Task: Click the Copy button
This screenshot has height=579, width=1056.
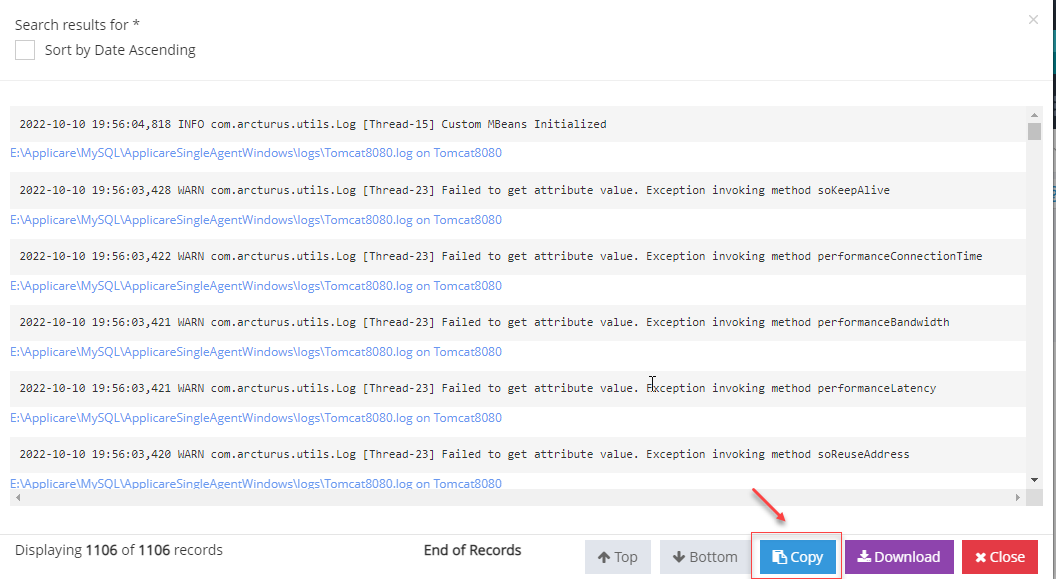Action: coord(797,557)
